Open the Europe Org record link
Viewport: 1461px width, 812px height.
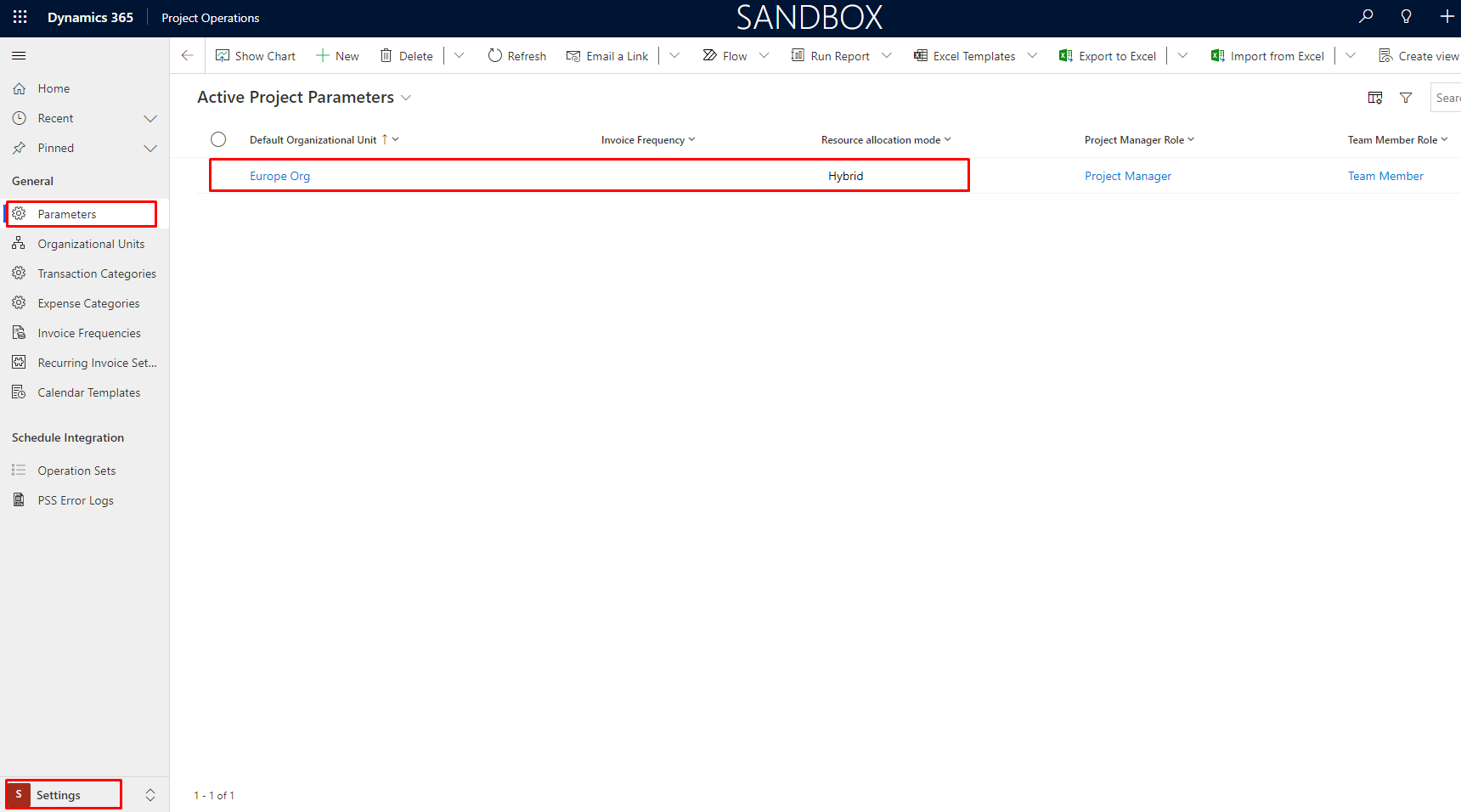(279, 177)
